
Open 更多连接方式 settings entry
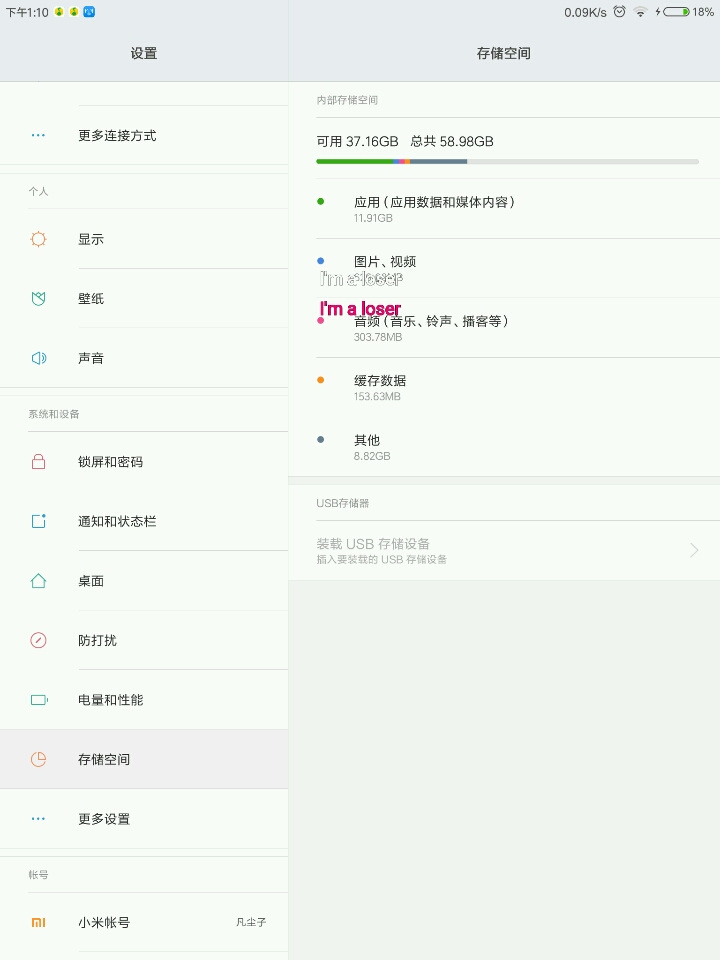click(117, 135)
